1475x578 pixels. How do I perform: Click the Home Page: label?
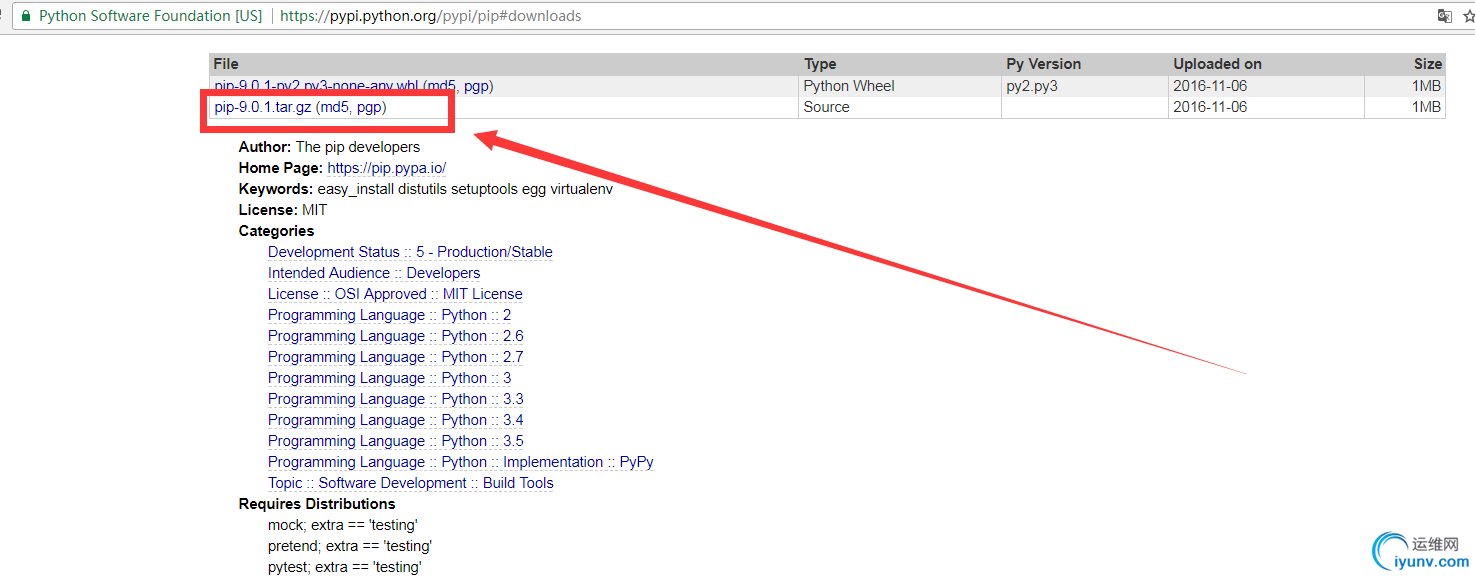click(x=281, y=168)
